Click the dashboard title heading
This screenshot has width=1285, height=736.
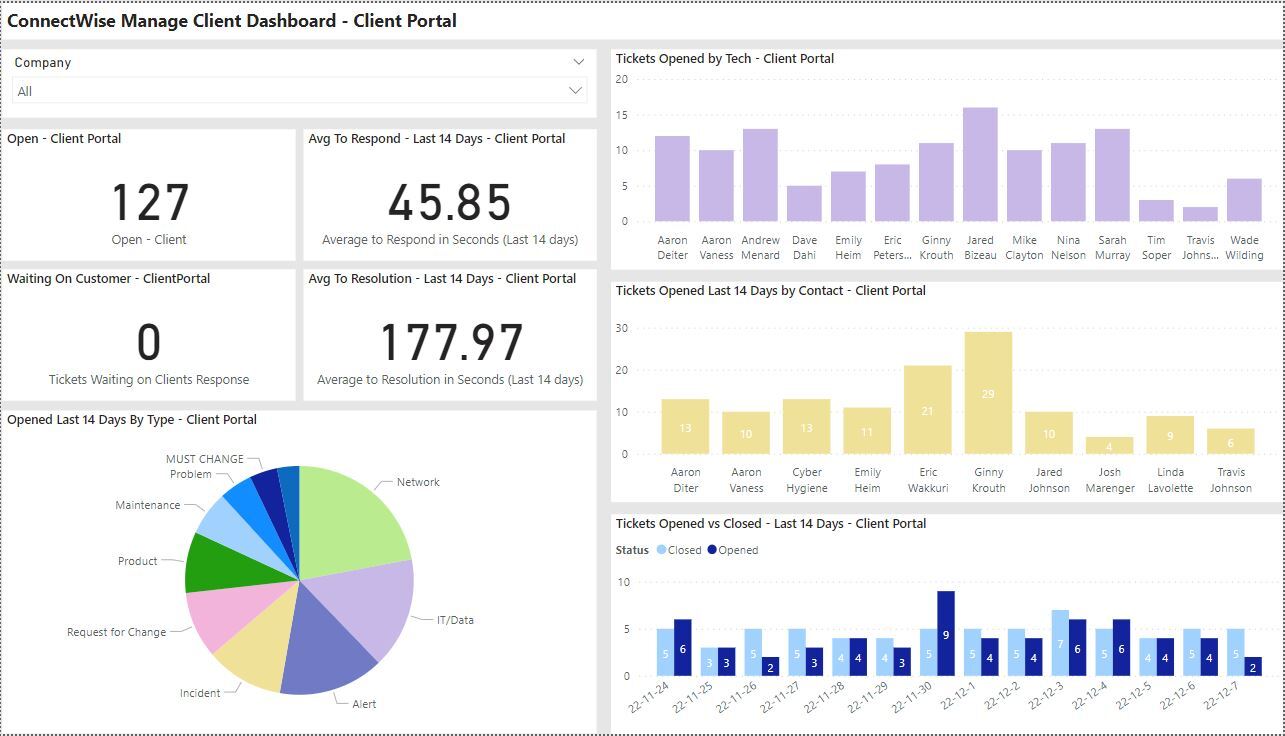pos(232,20)
